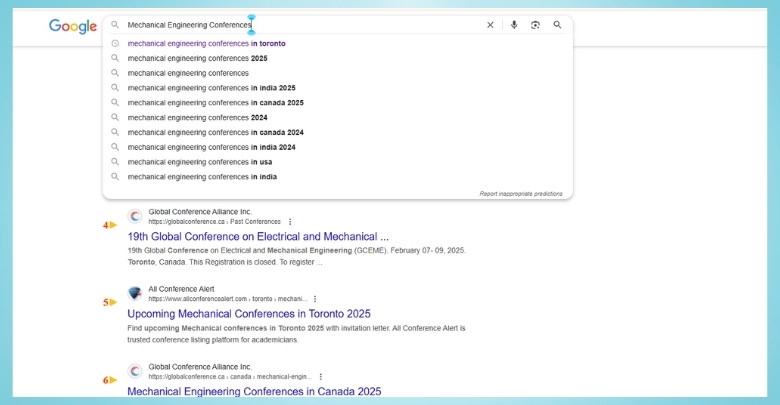Choose suggestion 'mechanical engineering conferences in toronto'

[206, 43]
